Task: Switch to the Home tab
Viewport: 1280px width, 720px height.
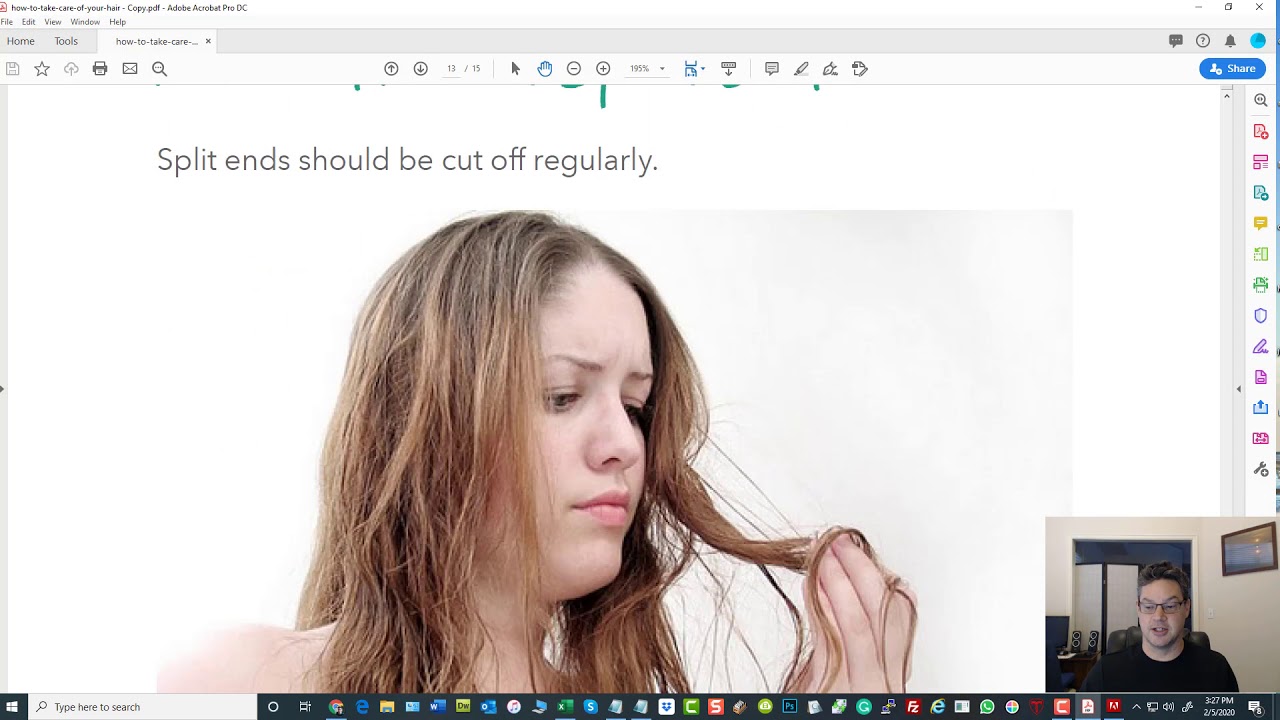Action: pos(21,41)
